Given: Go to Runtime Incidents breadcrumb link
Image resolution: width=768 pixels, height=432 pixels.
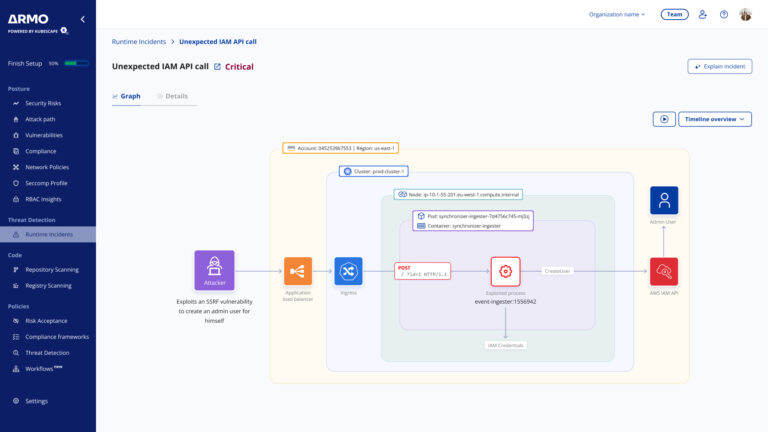Looking at the screenshot, I should coord(139,42).
